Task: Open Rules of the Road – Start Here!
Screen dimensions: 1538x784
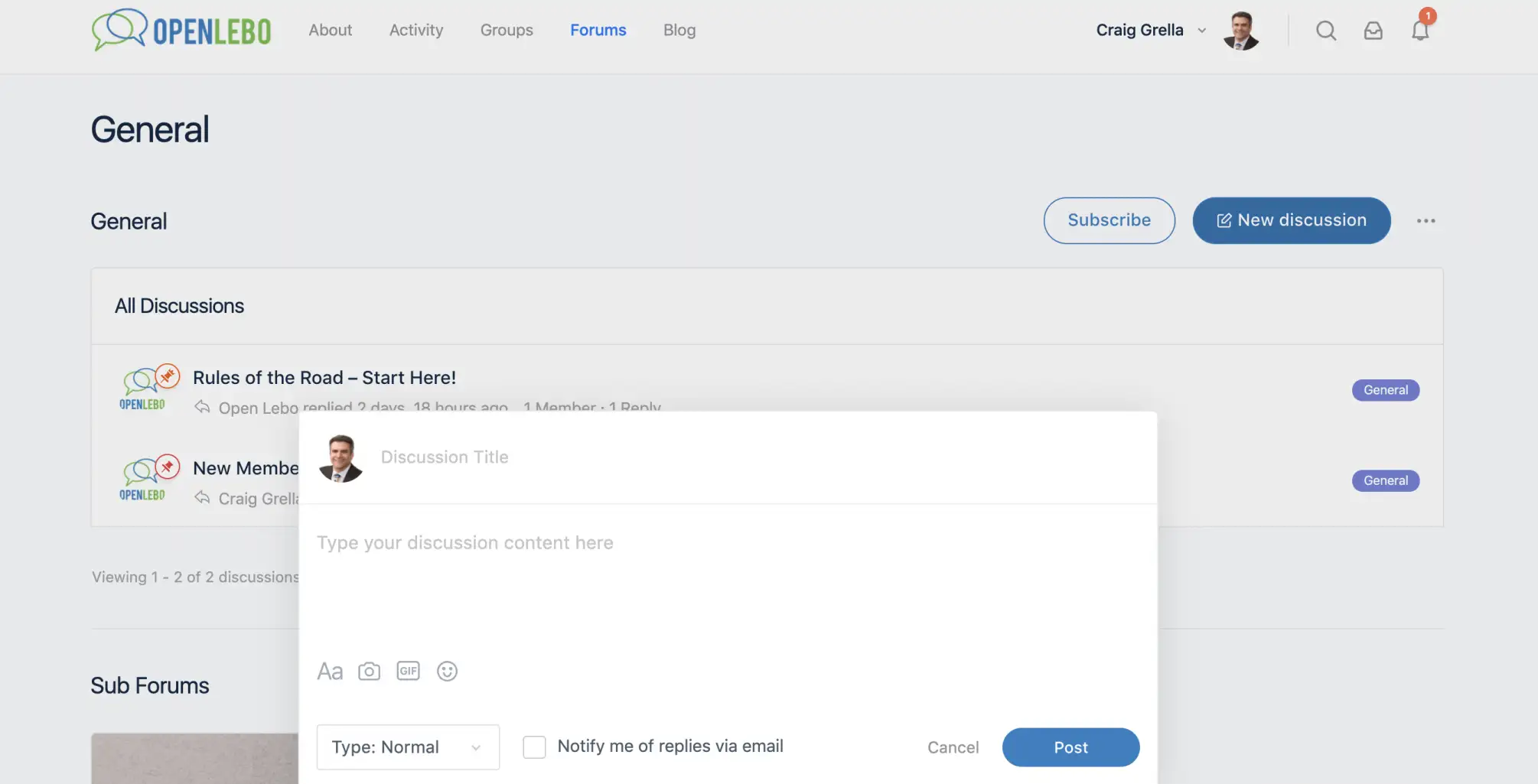Action: 324,378
